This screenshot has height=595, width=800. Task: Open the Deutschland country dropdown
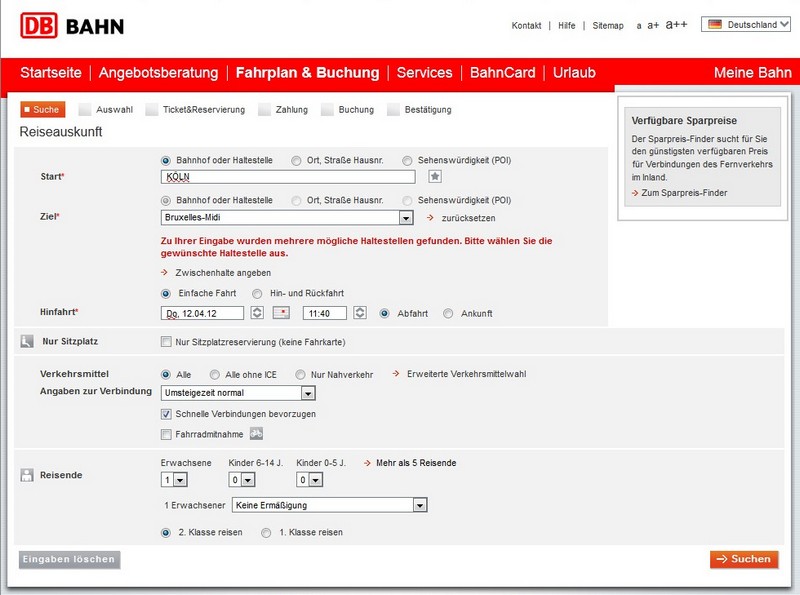[746, 24]
